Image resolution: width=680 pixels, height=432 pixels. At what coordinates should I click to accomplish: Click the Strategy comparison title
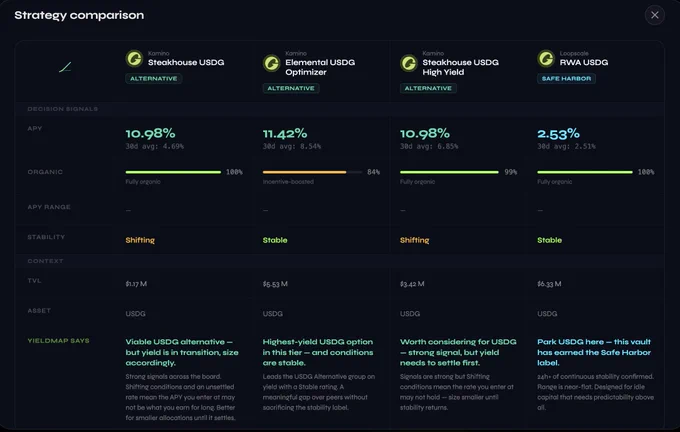[79, 15]
